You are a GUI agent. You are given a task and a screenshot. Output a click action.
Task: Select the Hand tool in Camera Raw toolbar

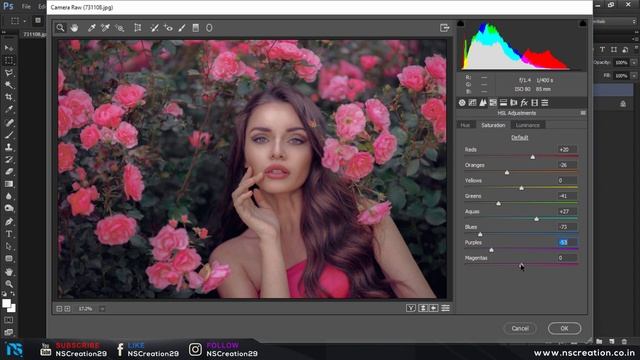coord(74,28)
